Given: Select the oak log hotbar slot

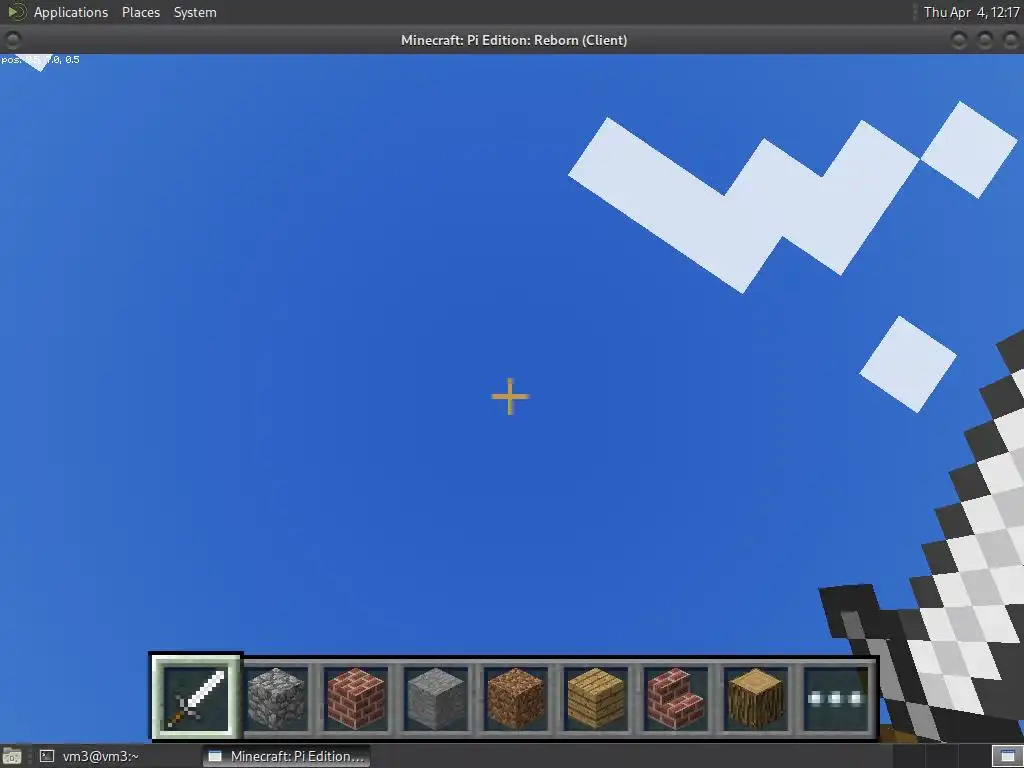Looking at the screenshot, I should click(756, 698).
